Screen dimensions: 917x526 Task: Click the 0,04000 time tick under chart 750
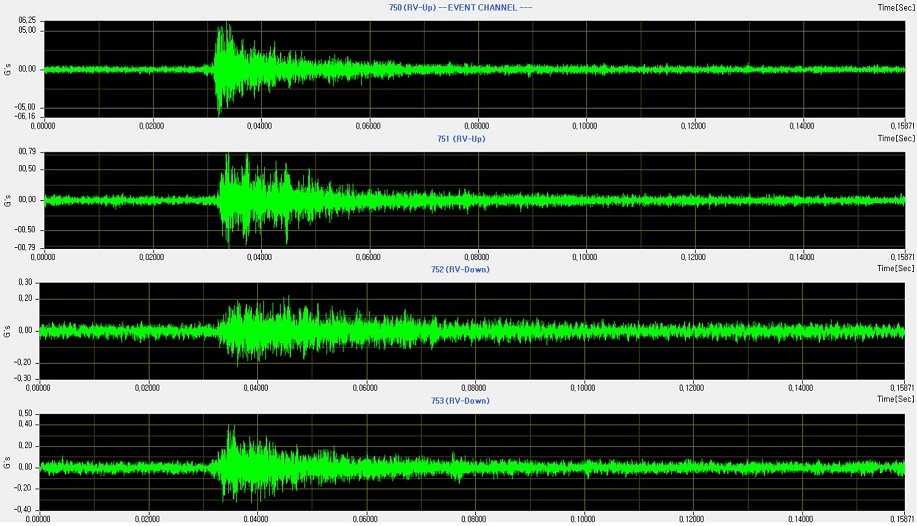point(260,126)
